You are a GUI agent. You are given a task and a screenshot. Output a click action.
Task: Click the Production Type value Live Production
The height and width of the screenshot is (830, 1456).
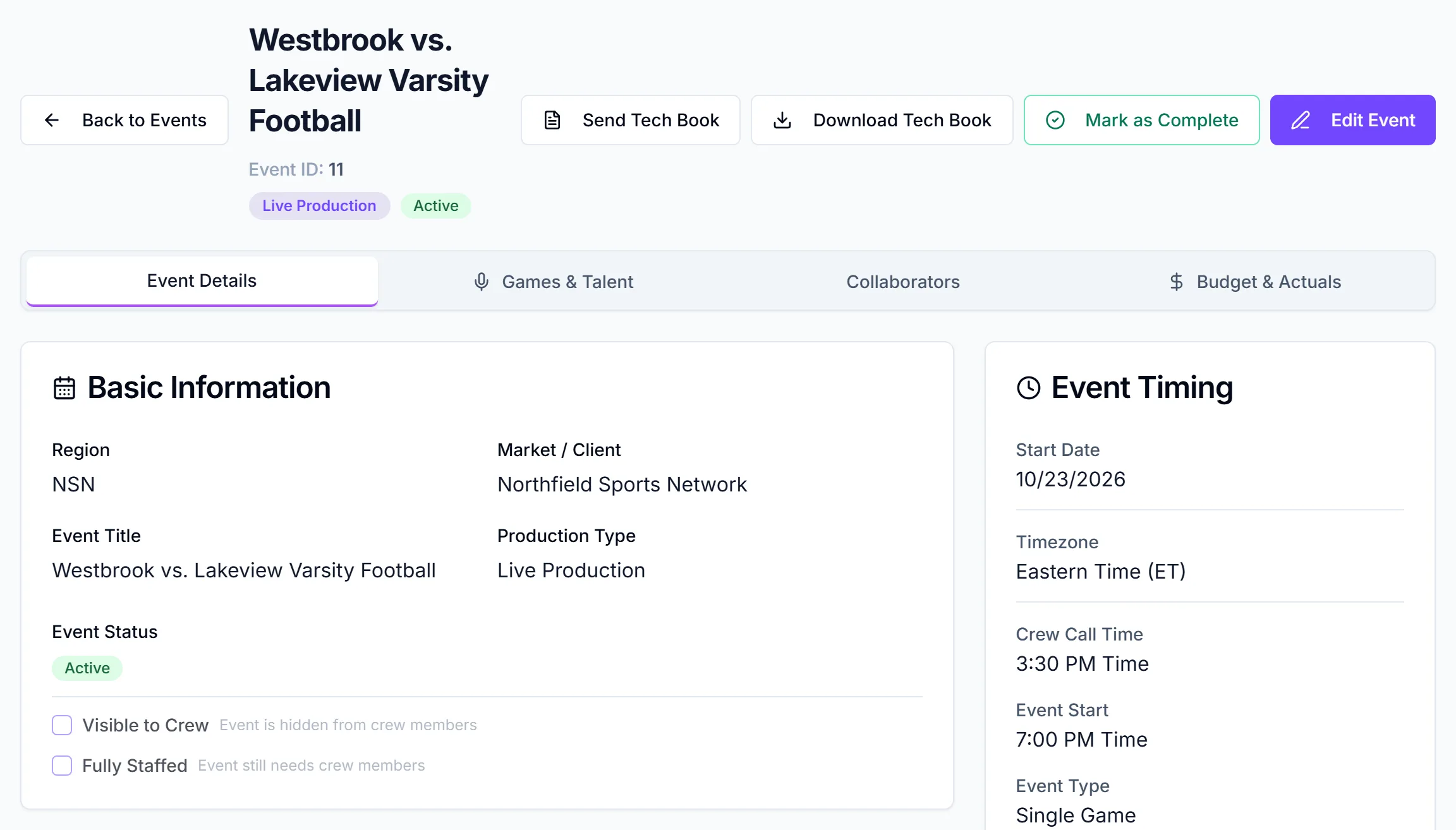pos(571,570)
